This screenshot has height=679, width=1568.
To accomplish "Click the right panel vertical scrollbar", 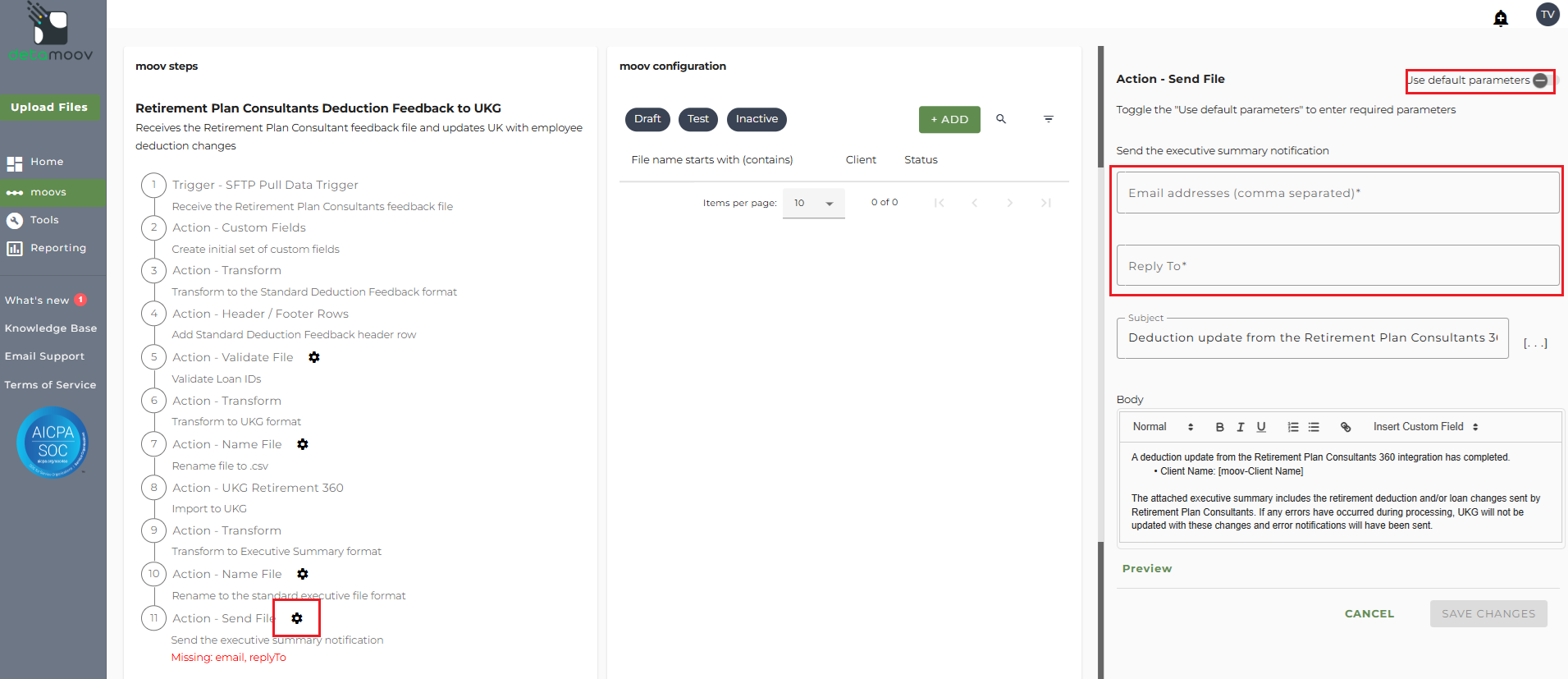I will [1101, 353].
